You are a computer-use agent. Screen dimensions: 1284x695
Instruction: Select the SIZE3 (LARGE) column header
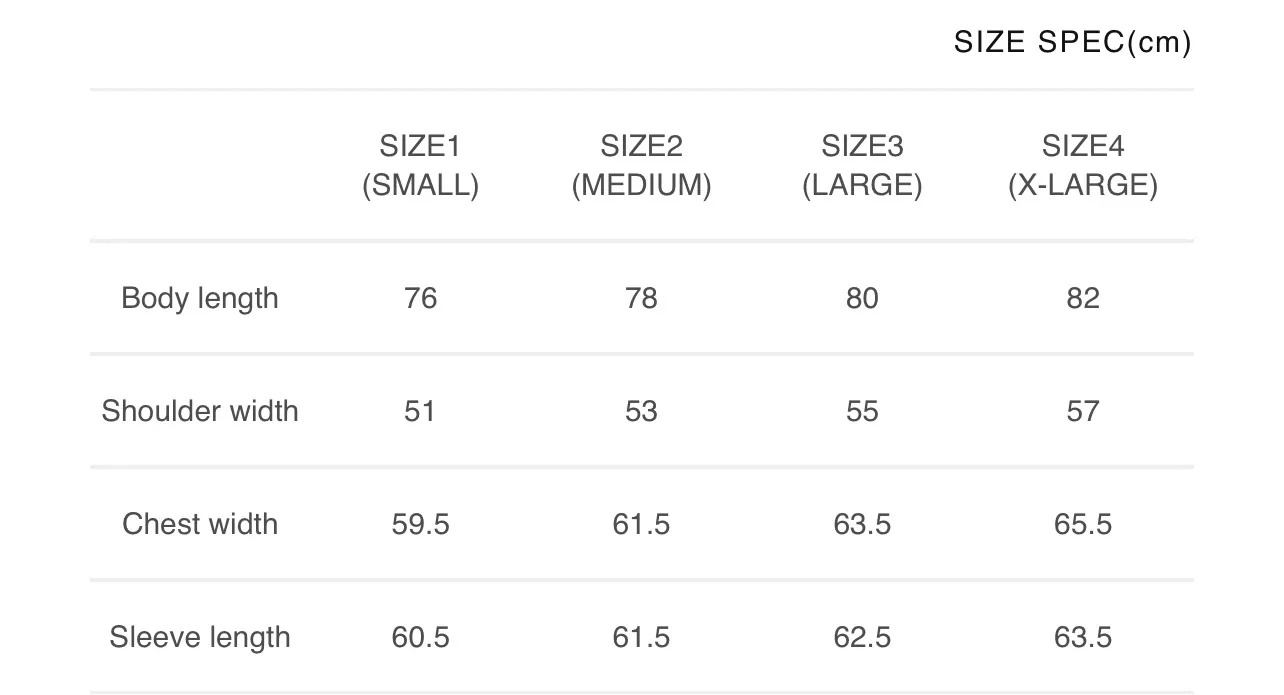(x=862, y=166)
